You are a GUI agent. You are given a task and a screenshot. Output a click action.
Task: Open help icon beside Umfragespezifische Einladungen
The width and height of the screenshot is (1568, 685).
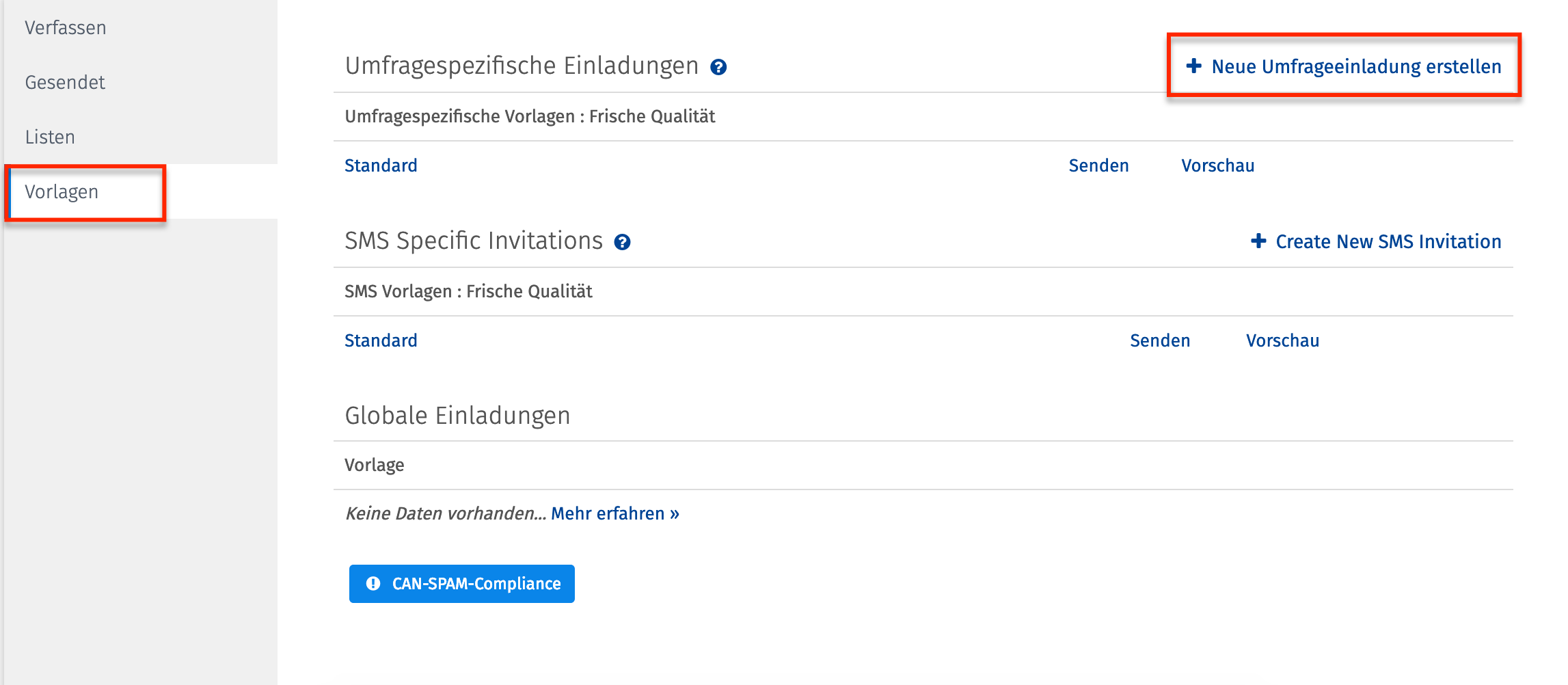click(718, 67)
